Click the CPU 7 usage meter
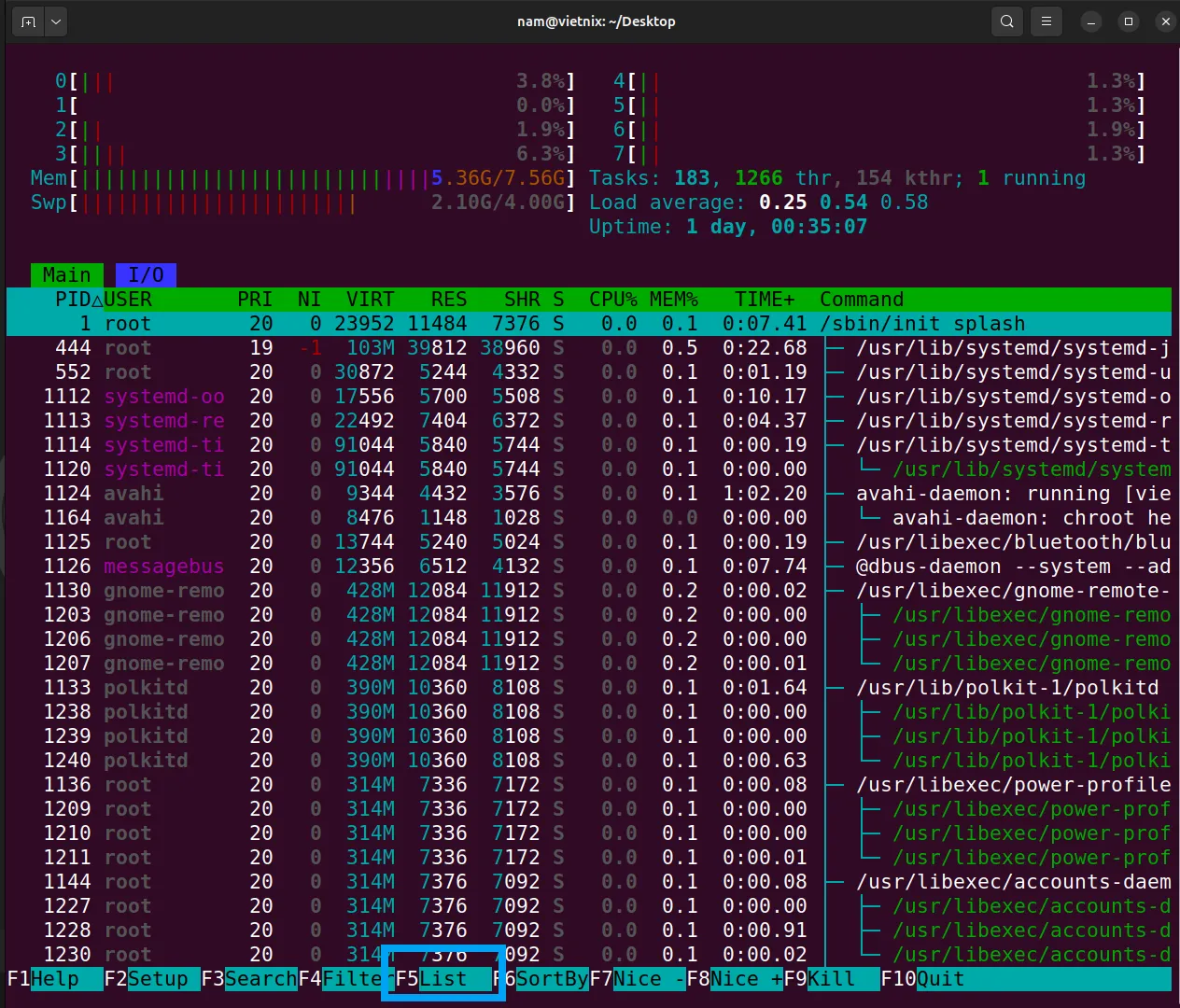 (x=879, y=154)
